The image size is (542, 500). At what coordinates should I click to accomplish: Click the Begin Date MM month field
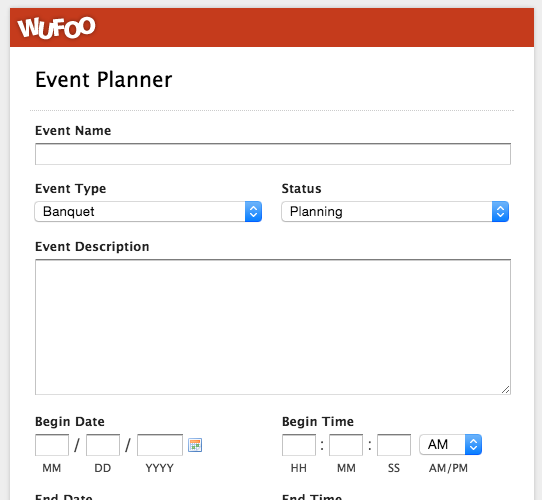click(x=52, y=445)
